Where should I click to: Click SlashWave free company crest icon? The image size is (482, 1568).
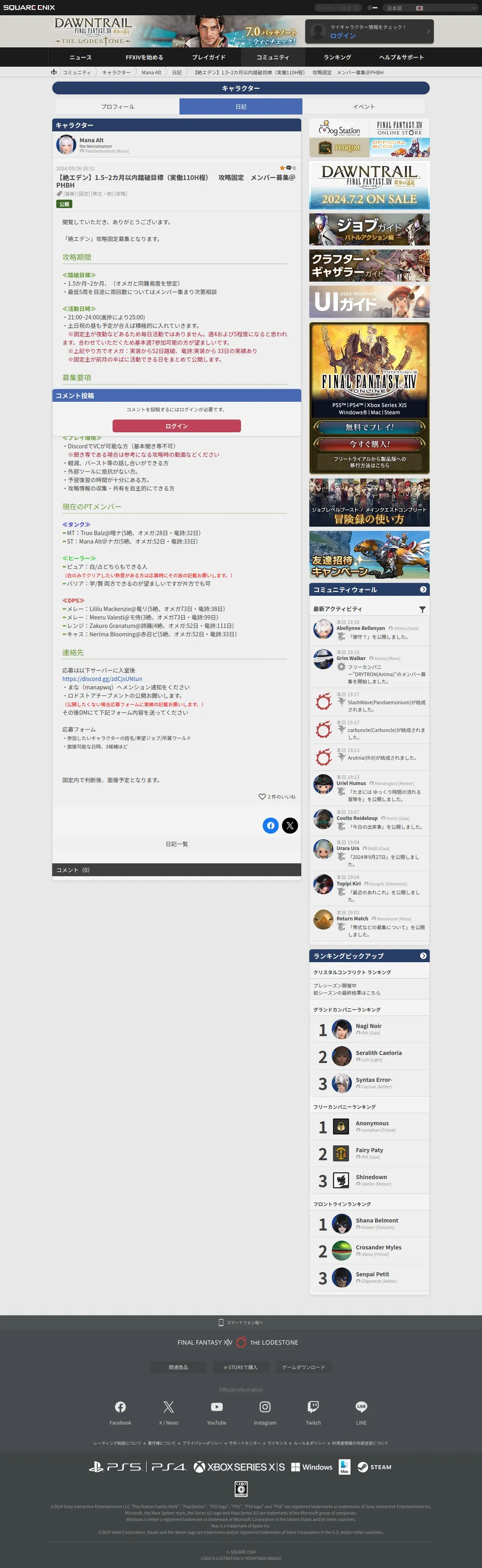pyautogui.click(x=323, y=701)
